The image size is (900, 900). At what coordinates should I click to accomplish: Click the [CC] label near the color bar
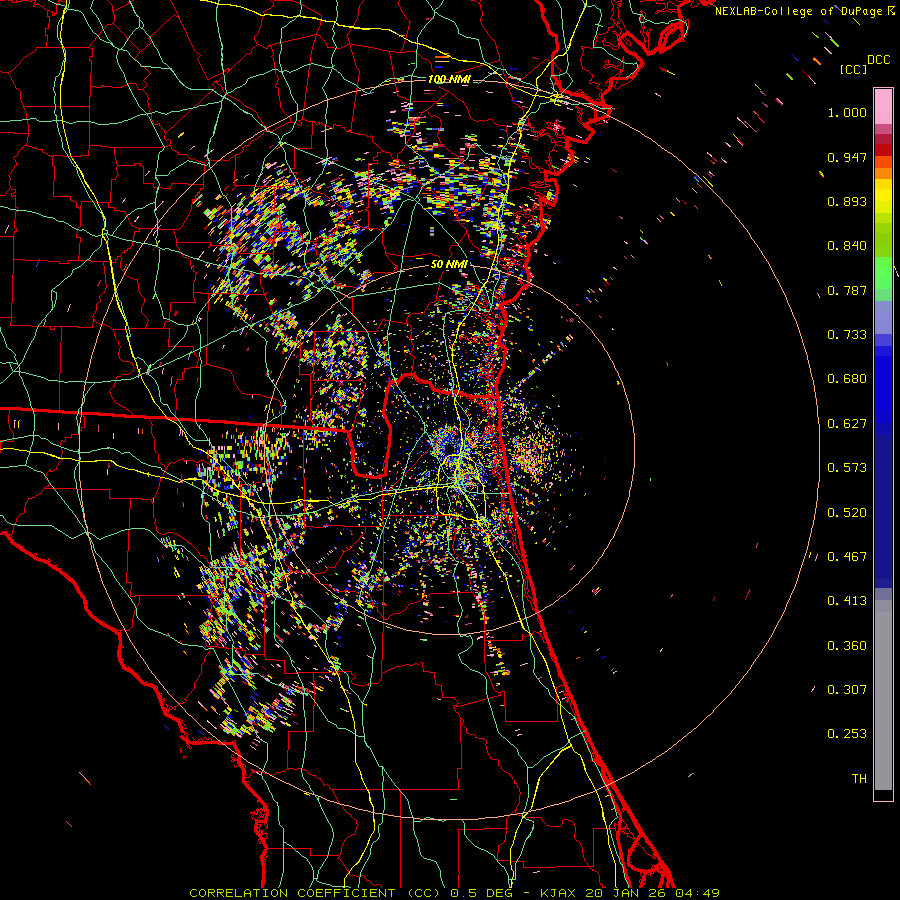point(853,69)
